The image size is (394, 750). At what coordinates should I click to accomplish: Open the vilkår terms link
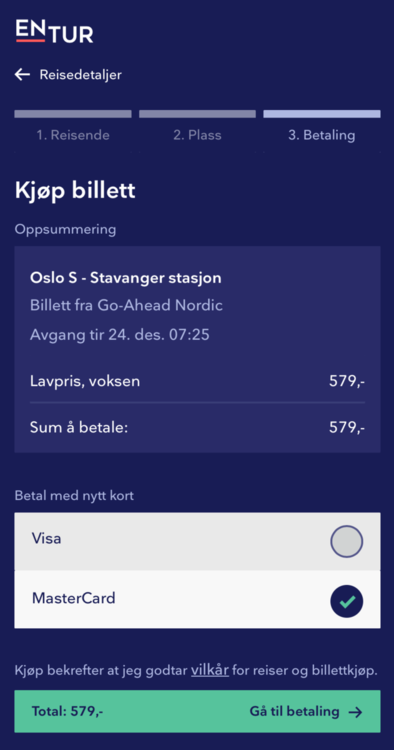click(210, 670)
